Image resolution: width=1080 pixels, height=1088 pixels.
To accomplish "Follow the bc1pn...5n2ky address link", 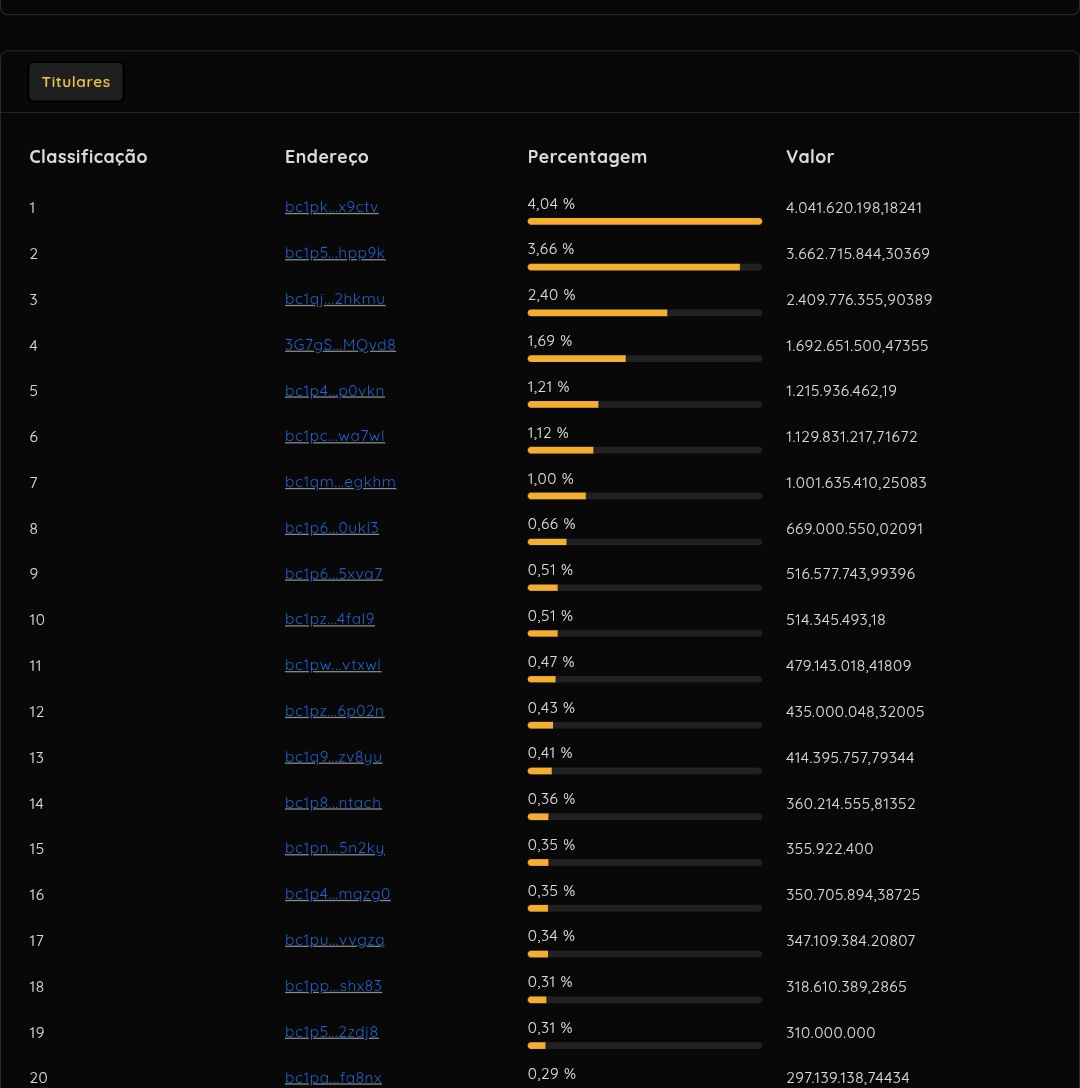I will [x=335, y=848].
